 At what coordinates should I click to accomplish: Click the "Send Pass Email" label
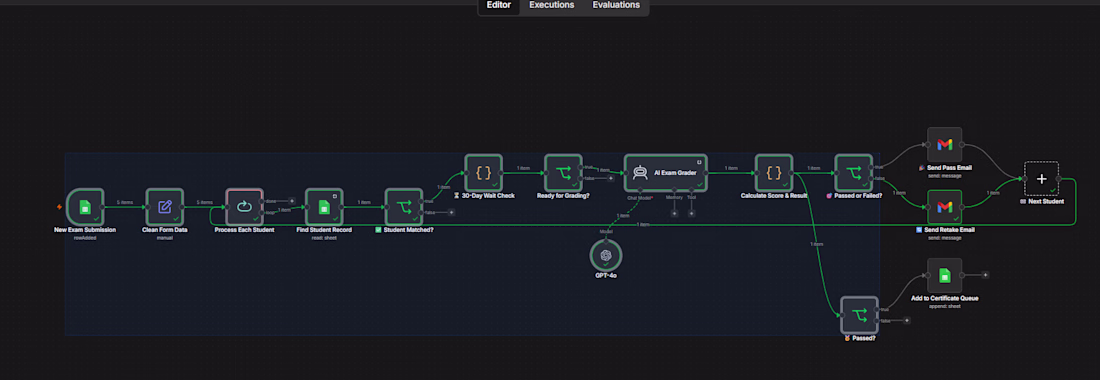coord(949,168)
